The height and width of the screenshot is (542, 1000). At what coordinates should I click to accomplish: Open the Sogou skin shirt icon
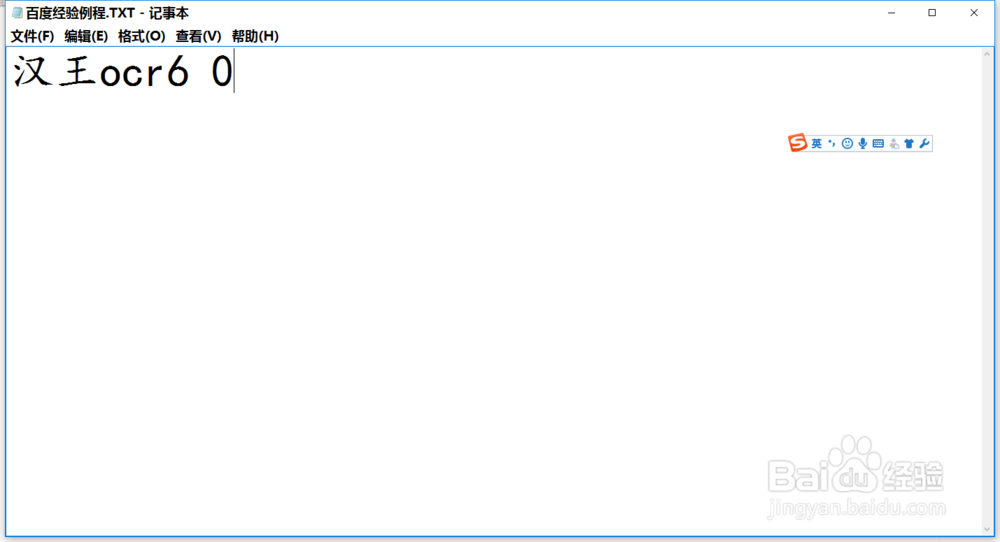pos(909,143)
